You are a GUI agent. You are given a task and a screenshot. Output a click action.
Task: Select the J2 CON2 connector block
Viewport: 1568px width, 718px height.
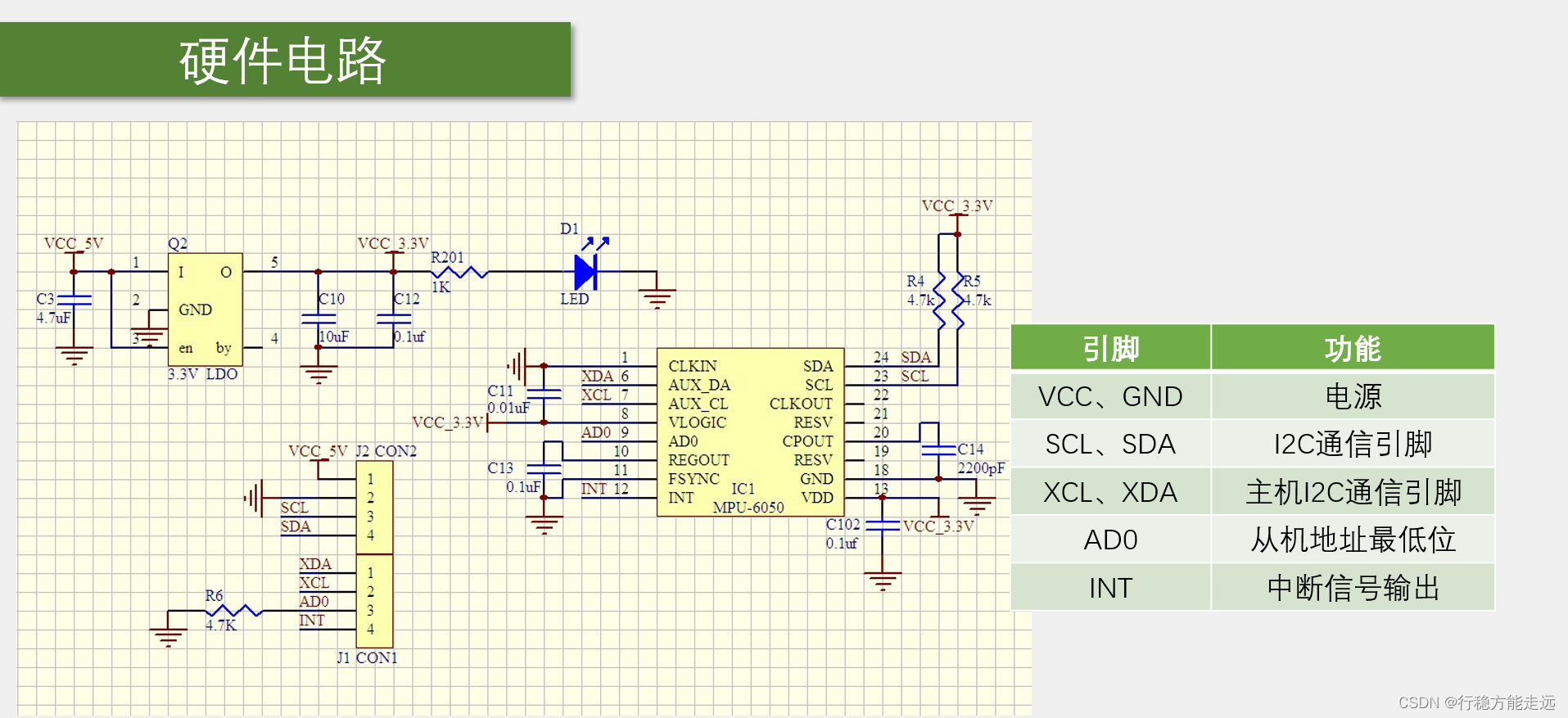[x=374, y=508]
